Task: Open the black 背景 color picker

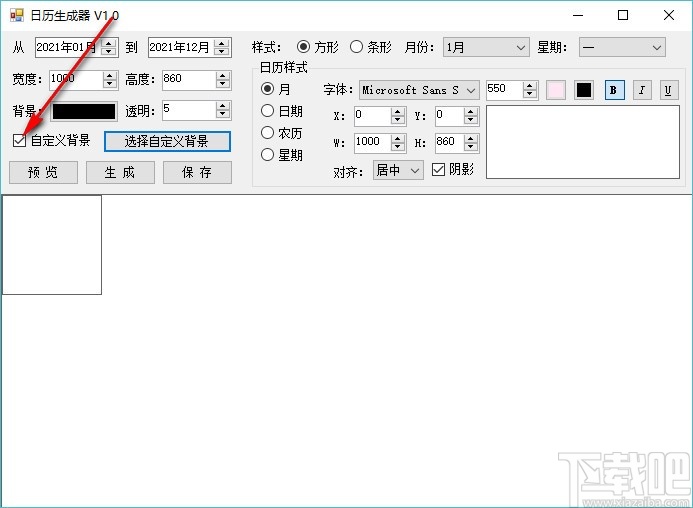Action: coord(84,111)
